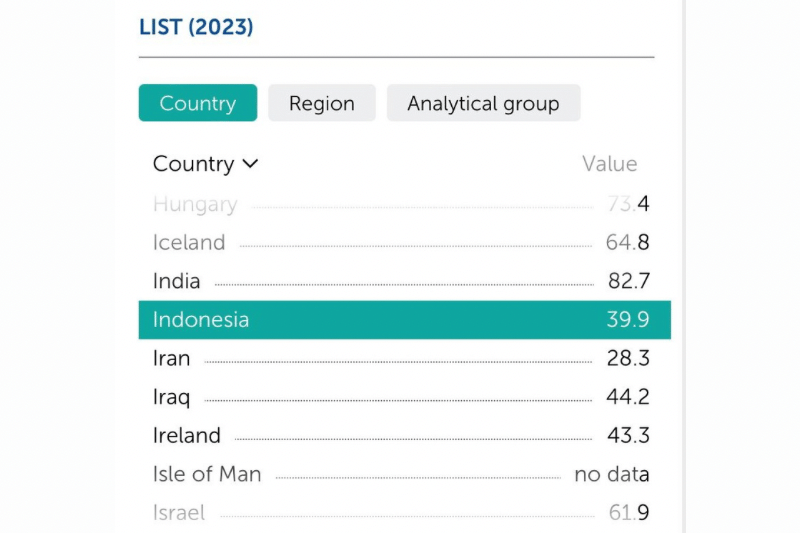
Task: Select Iran in the list
Action: pyautogui.click(x=171, y=358)
